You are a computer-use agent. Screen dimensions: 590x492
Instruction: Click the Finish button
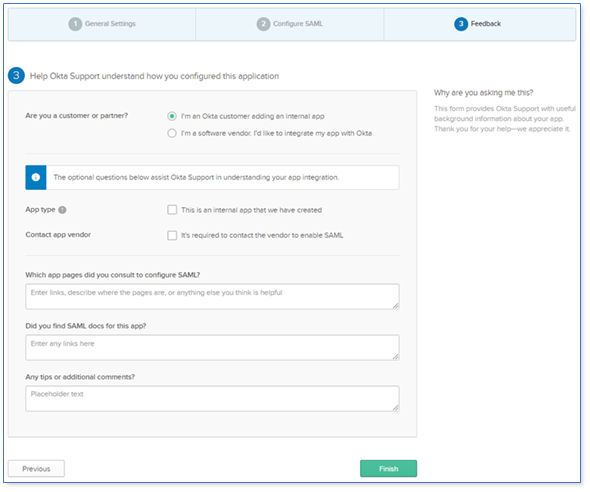pyautogui.click(x=388, y=469)
